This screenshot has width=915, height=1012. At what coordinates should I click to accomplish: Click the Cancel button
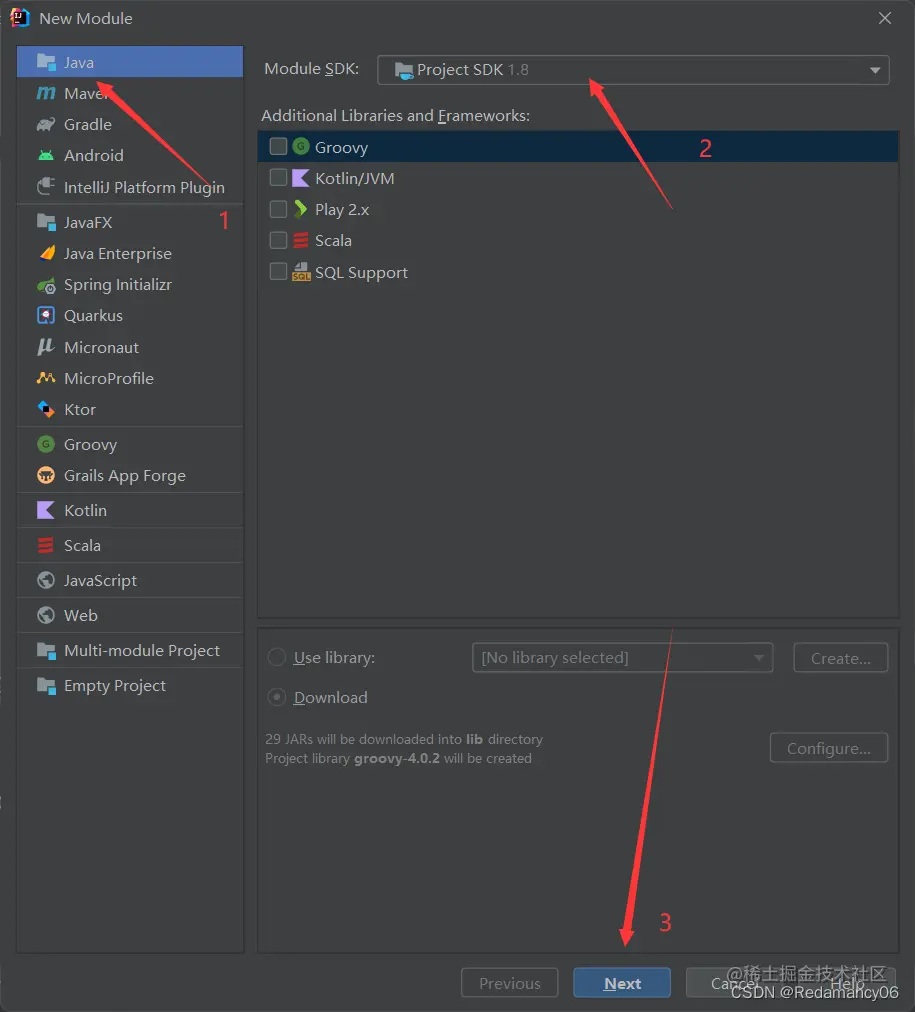click(733, 983)
